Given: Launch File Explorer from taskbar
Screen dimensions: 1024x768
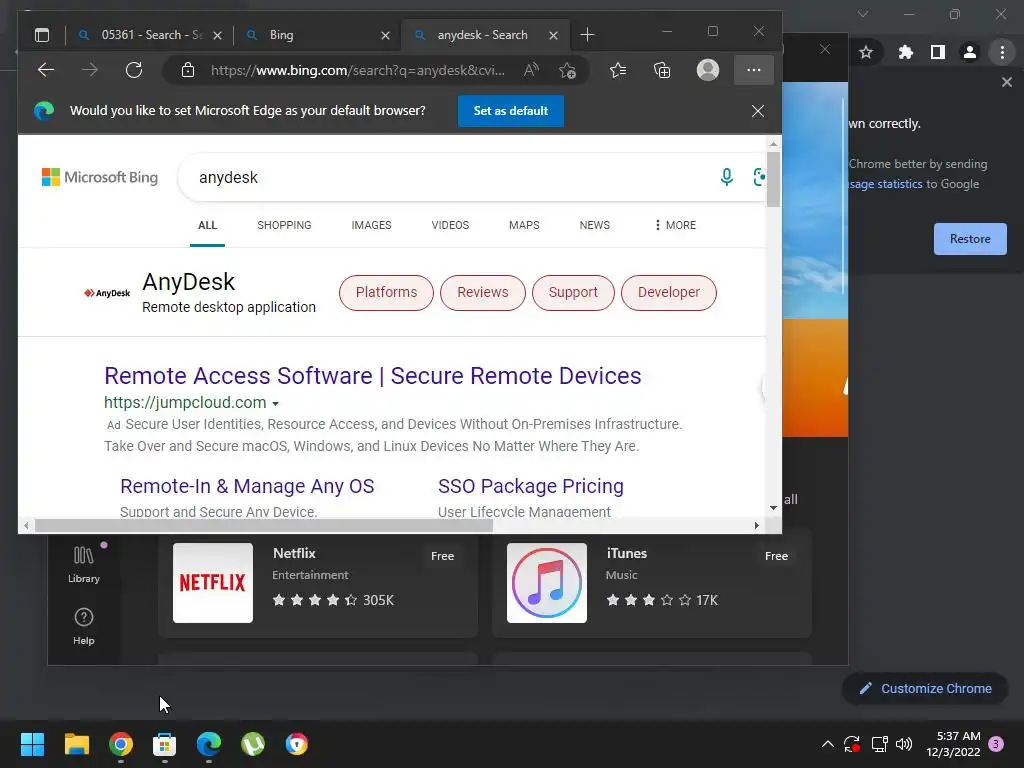Looking at the screenshot, I should pyautogui.click(x=76, y=744).
